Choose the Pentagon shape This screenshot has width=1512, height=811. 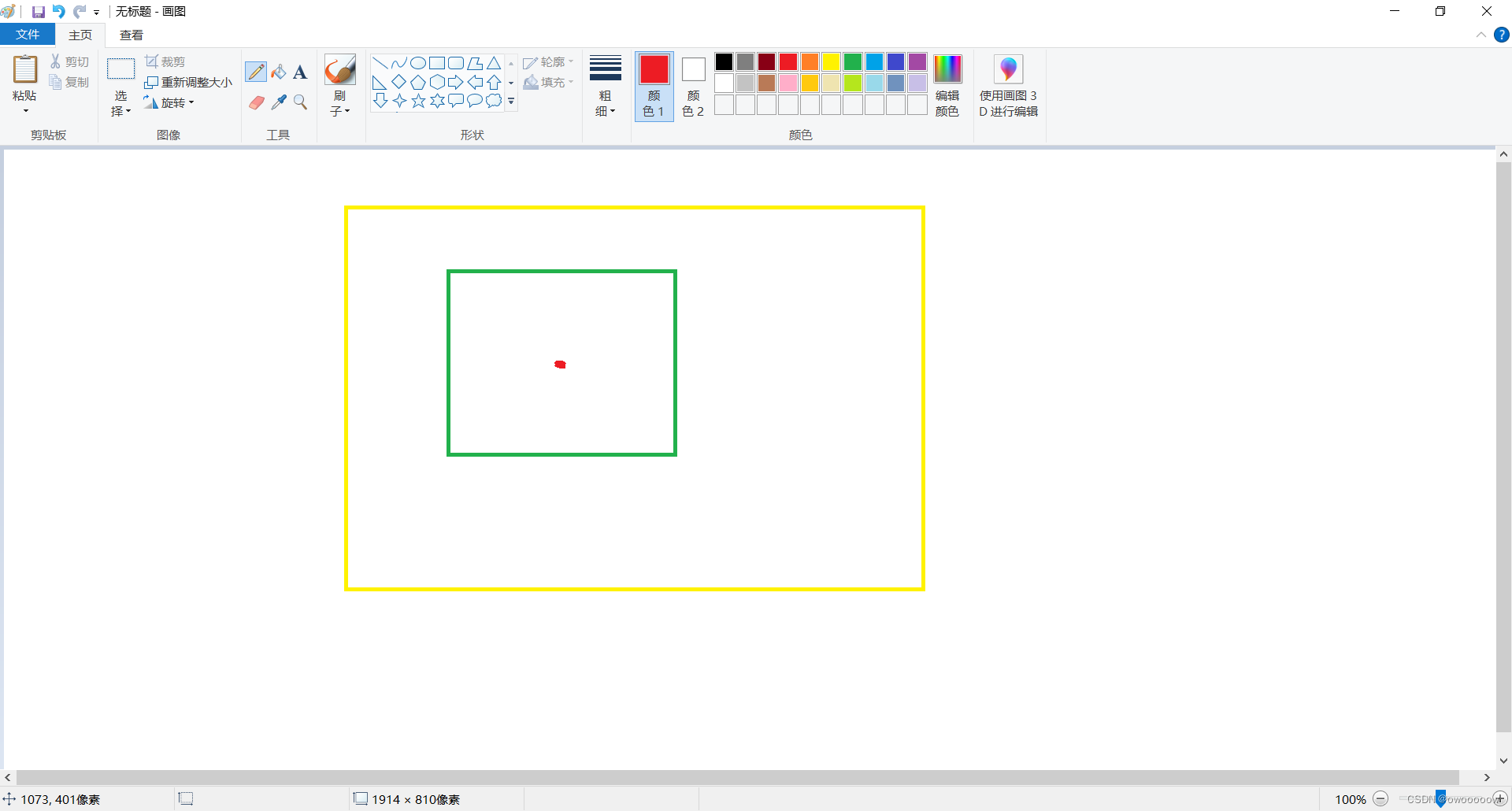click(x=418, y=82)
